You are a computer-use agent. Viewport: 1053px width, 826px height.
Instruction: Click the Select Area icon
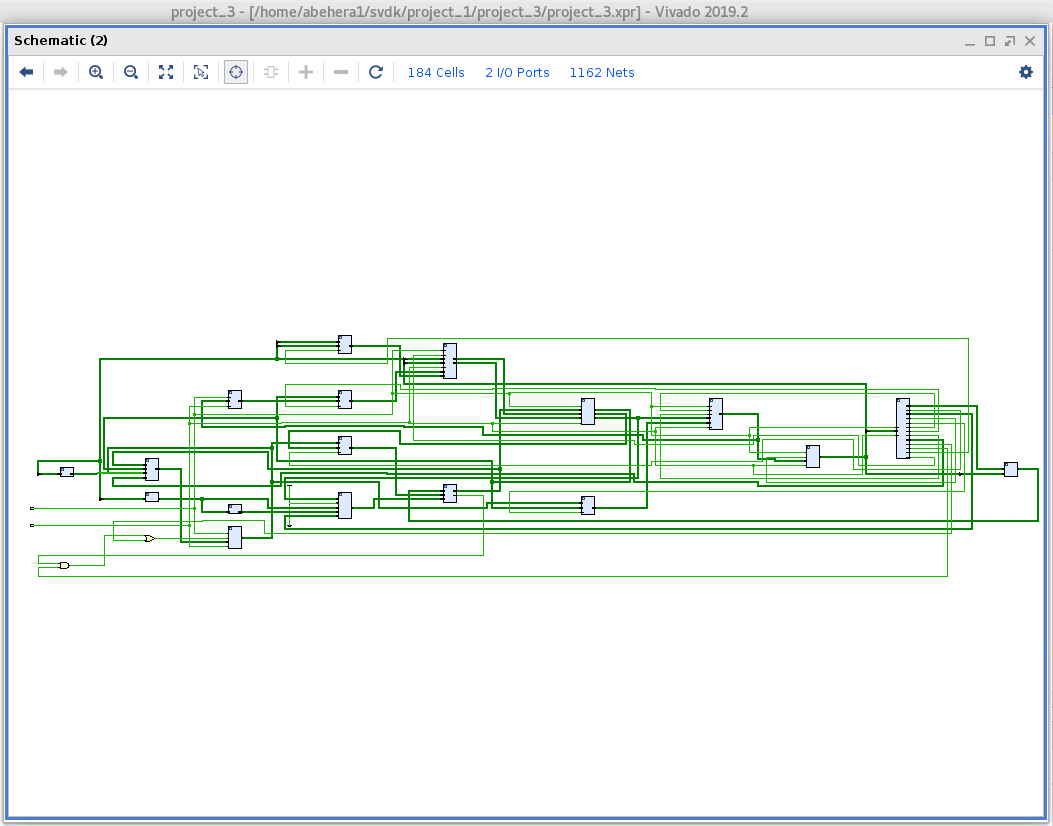point(201,72)
